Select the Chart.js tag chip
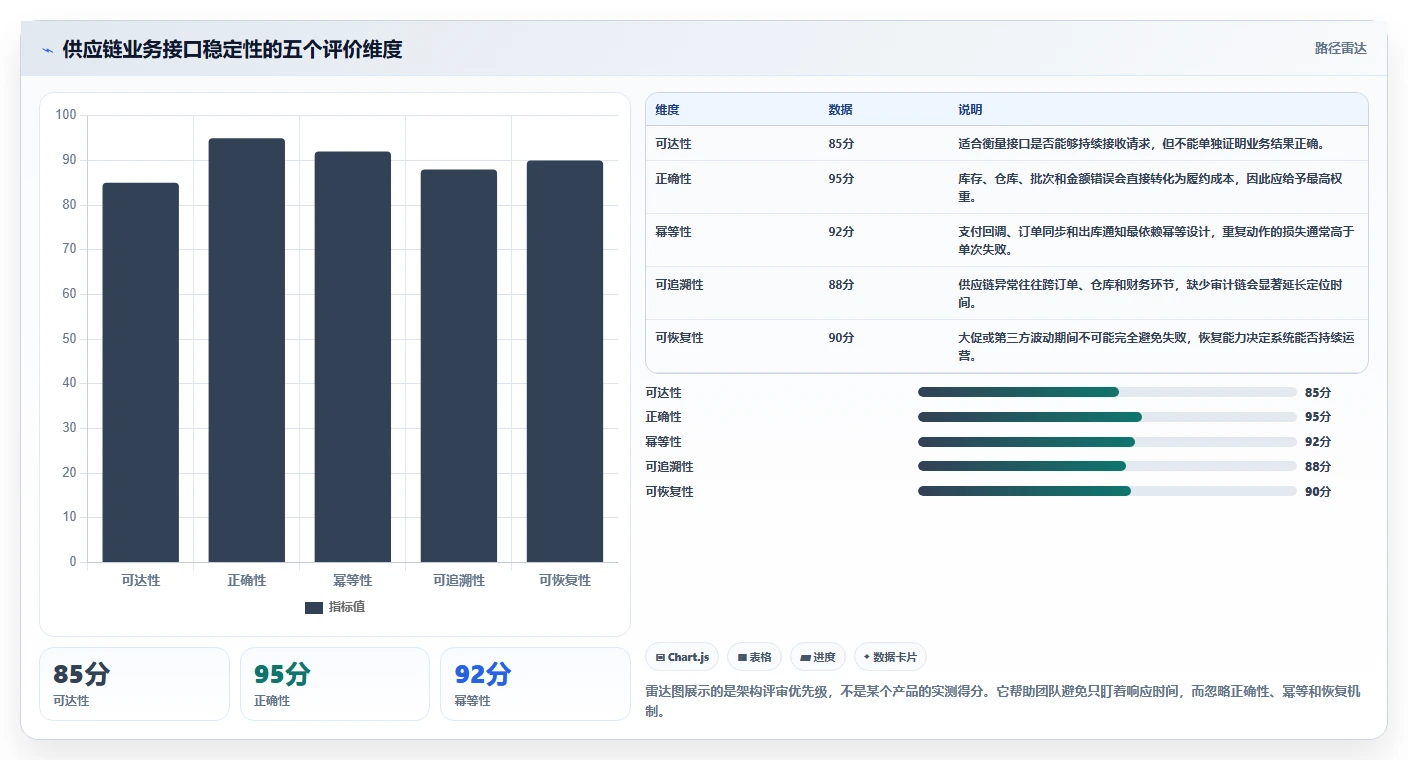Viewport: 1408px width, 760px height. (x=682, y=657)
